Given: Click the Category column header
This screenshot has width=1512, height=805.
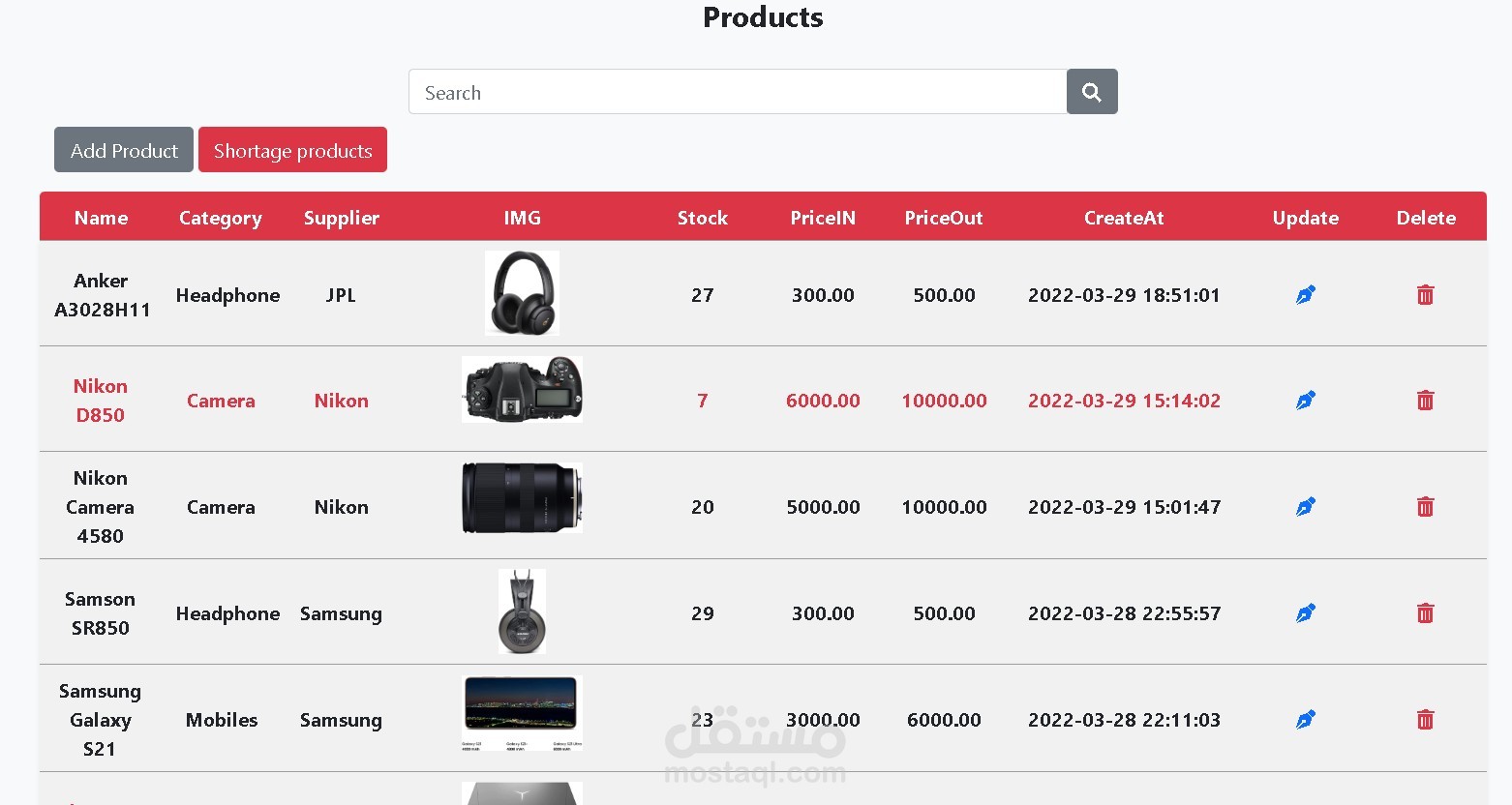Looking at the screenshot, I should tap(221, 219).
